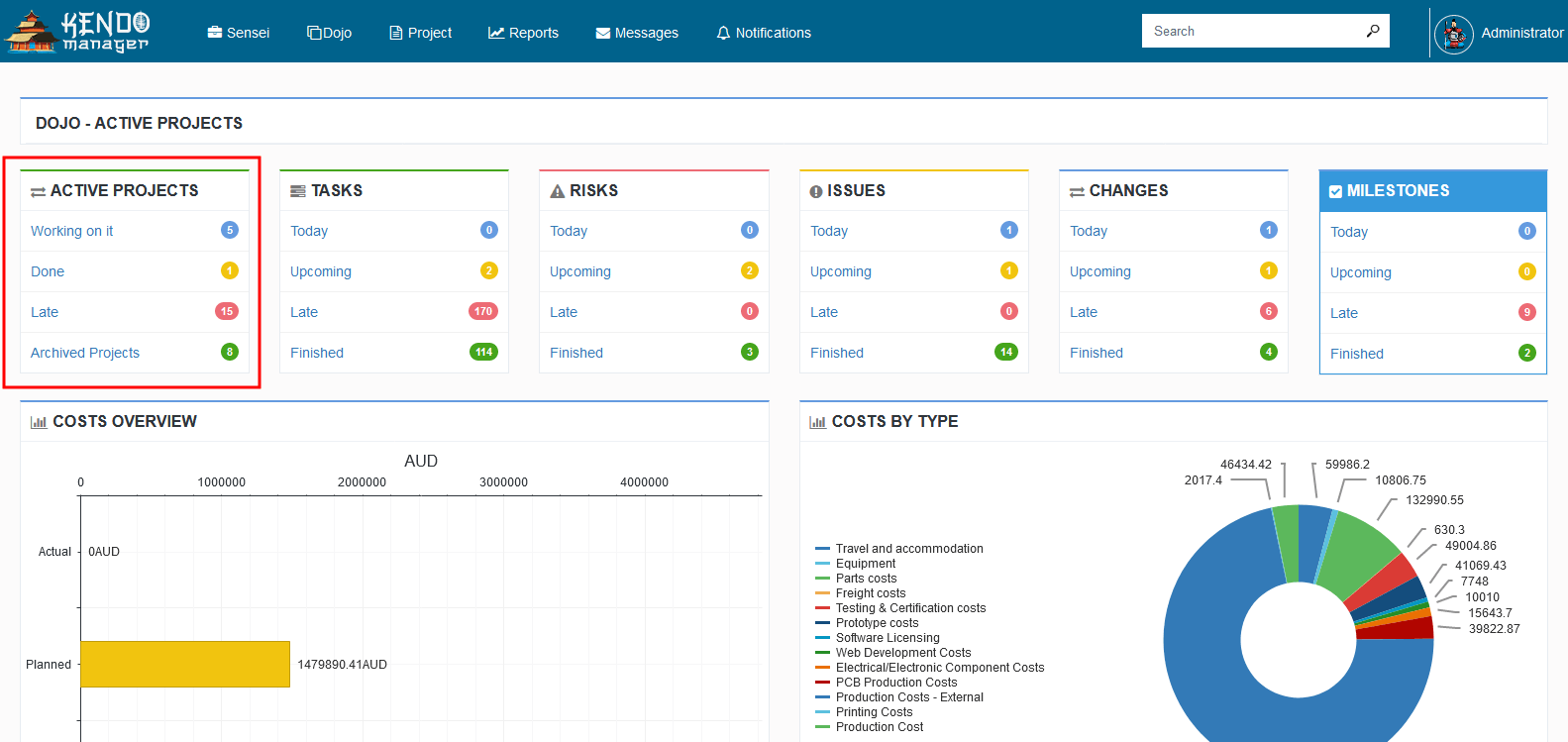Screen dimensions: 1568x742
Task: Click the 1479890.41AUD planned value label
Action: pyautogui.click(x=343, y=665)
